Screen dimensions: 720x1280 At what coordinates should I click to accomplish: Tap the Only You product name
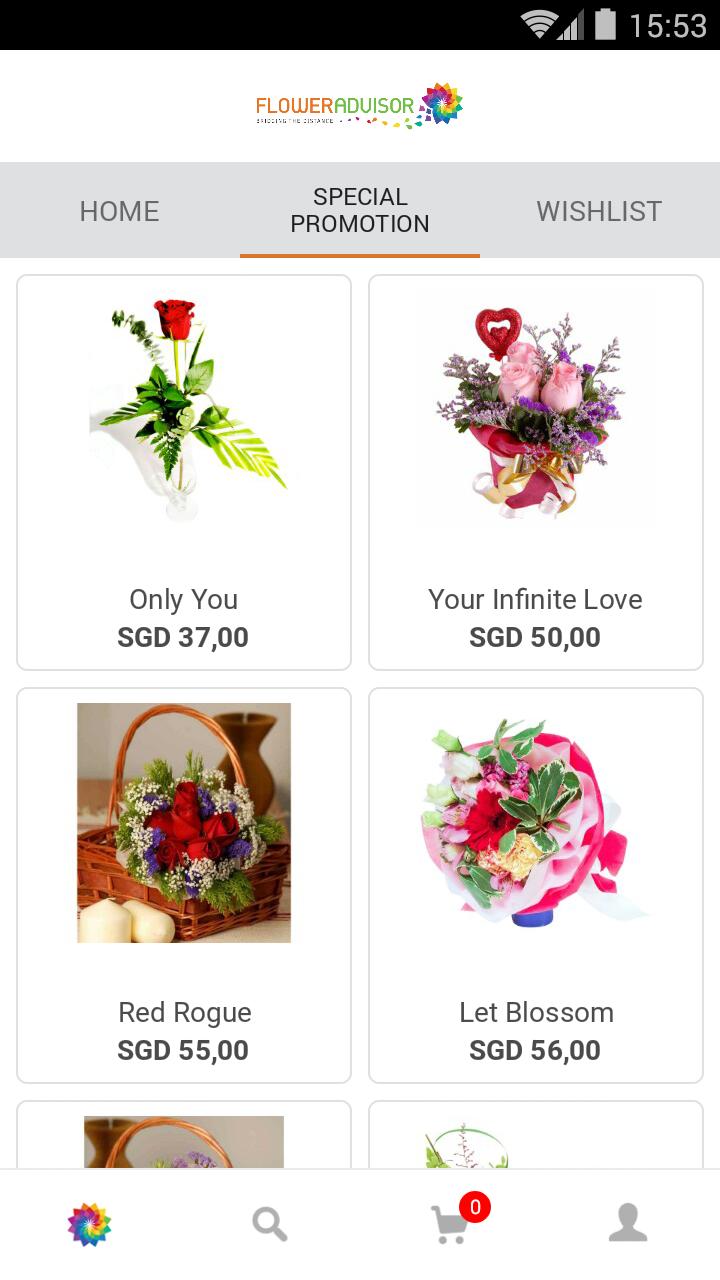[184, 599]
